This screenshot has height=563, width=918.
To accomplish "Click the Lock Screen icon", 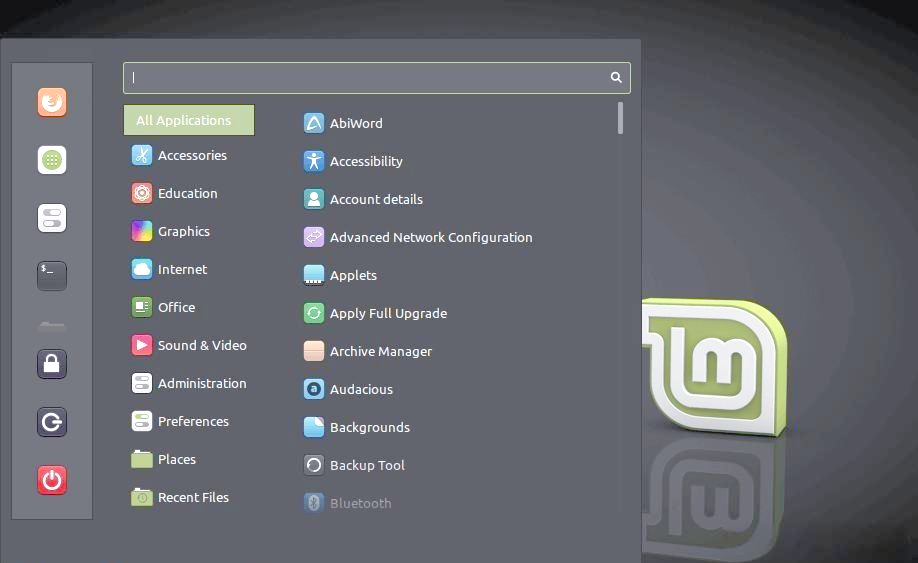I will 52,363.
